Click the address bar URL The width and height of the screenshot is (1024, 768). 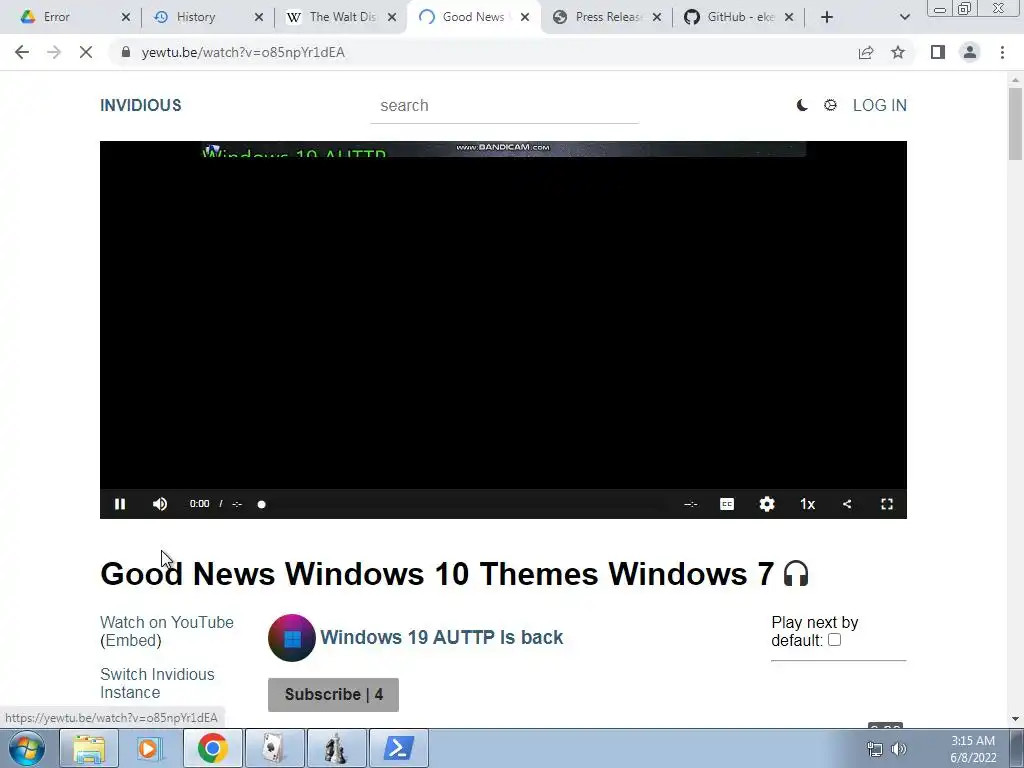(243, 52)
